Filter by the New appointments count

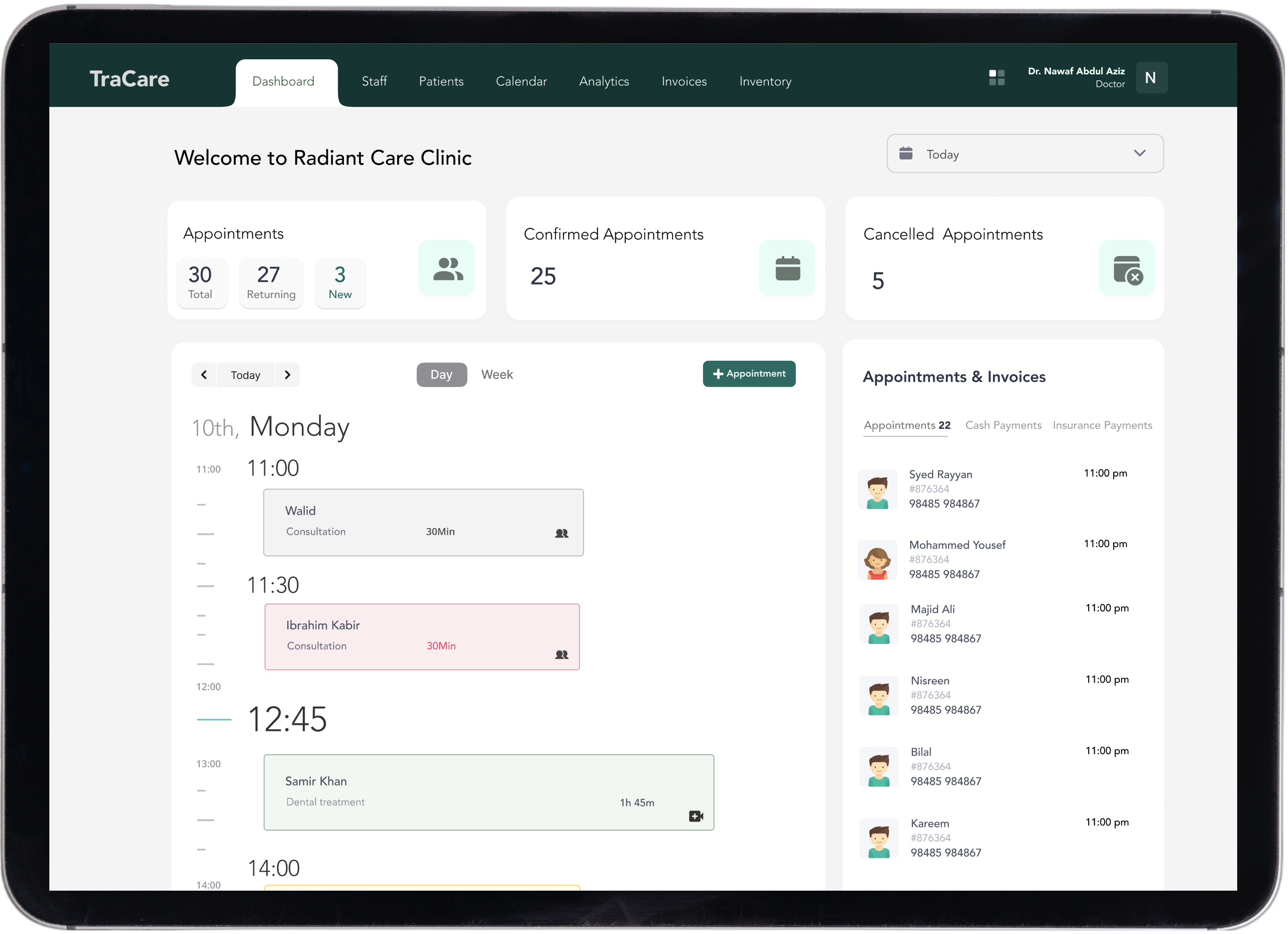pos(341,283)
